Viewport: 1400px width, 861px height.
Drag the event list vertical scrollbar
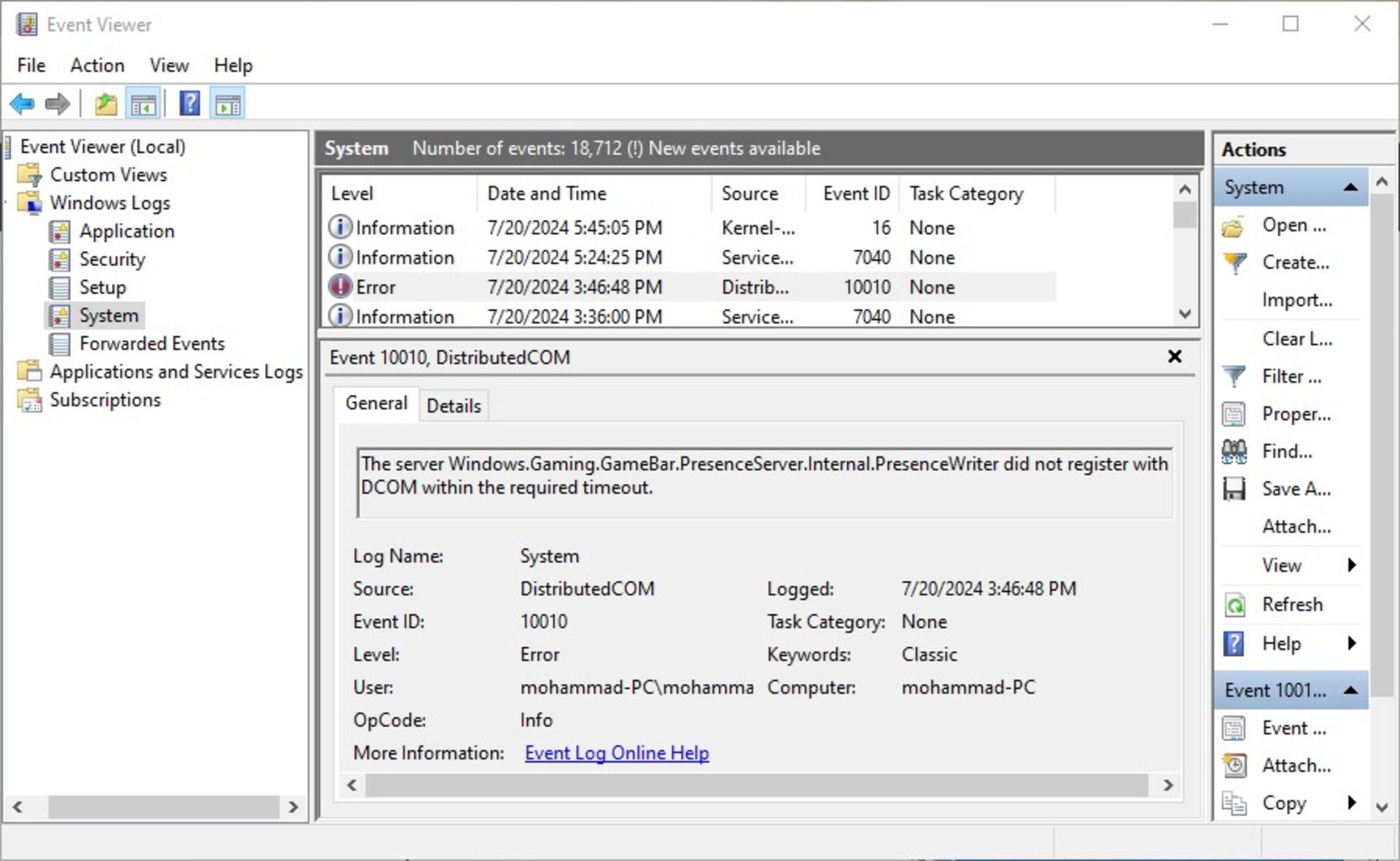coord(1184,219)
